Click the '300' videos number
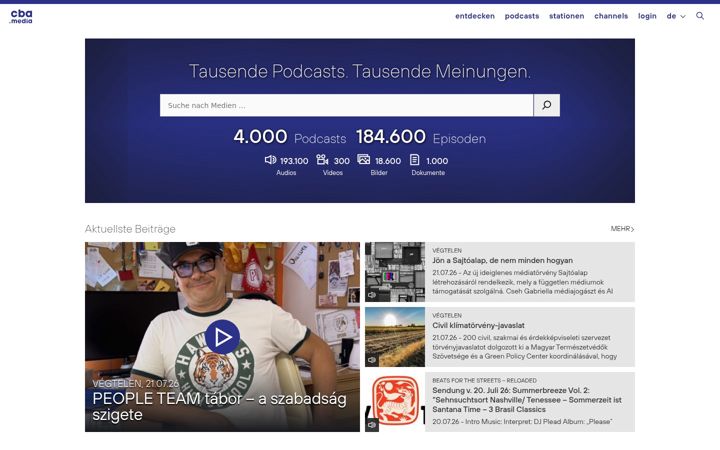Image resolution: width=720 pixels, height=450 pixels. [342, 161]
